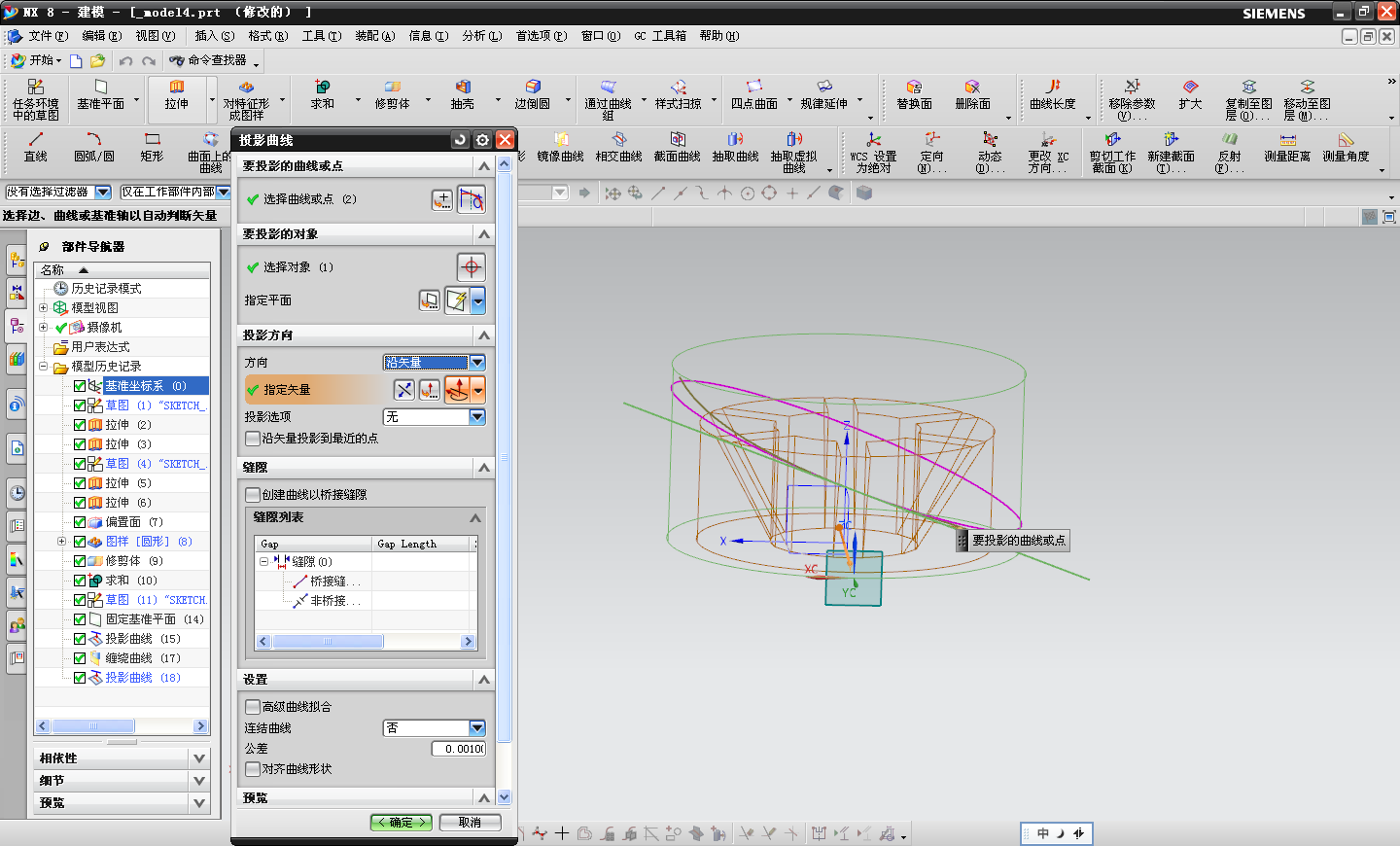Collapse the 缝隙 section
Viewport: 1400px width, 846px height.
coord(484,468)
